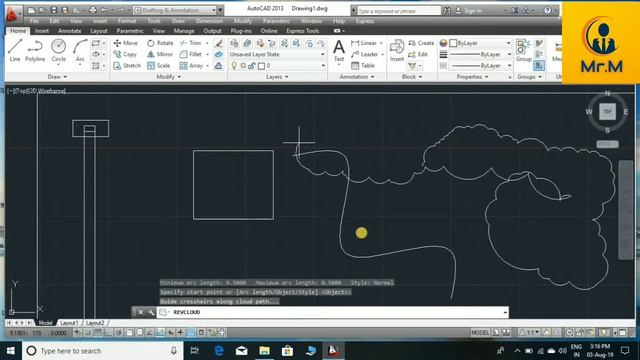
Task: Click the Help question mark icon
Action: coord(547,11)
